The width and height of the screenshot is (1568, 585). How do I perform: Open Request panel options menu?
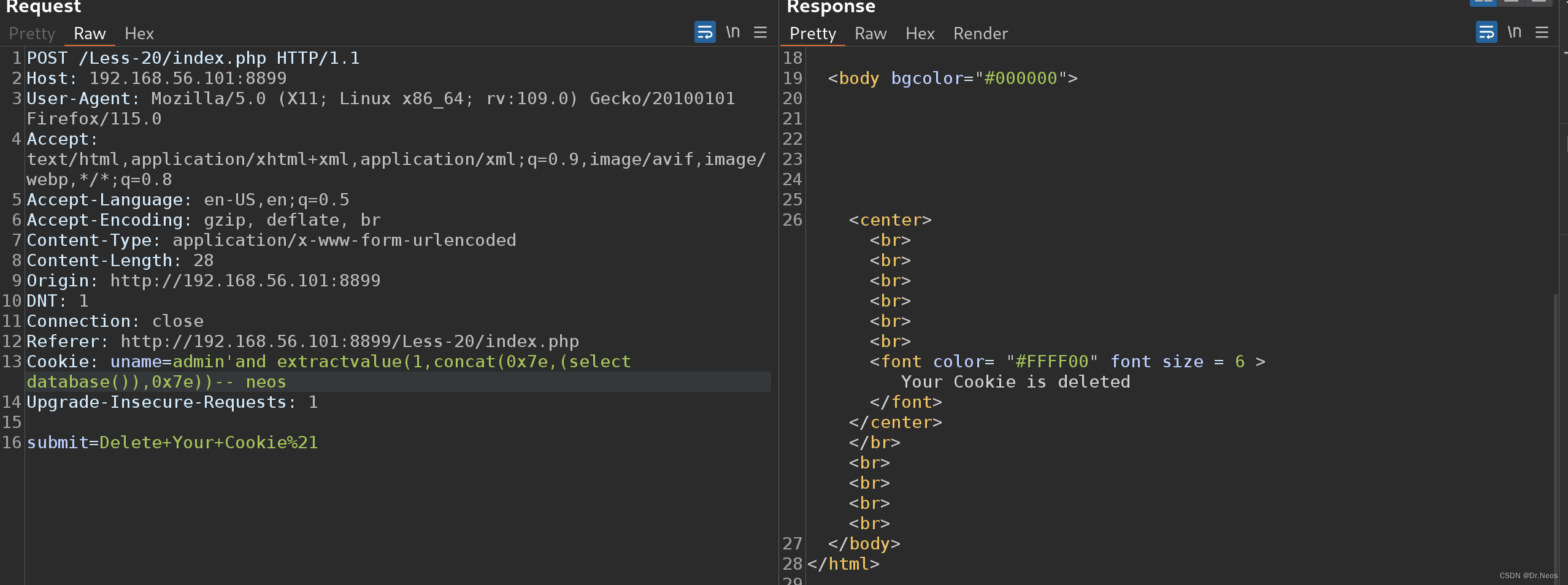tap(760, 32)
